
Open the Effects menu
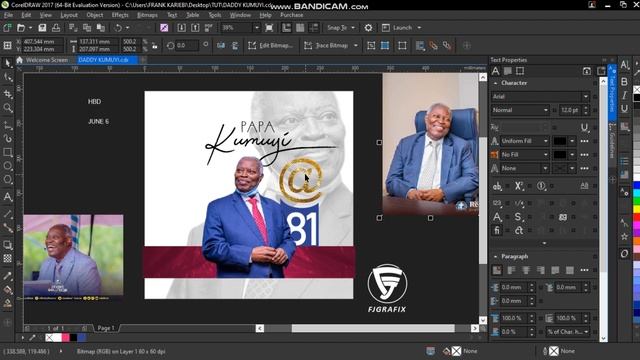(120, 15)
